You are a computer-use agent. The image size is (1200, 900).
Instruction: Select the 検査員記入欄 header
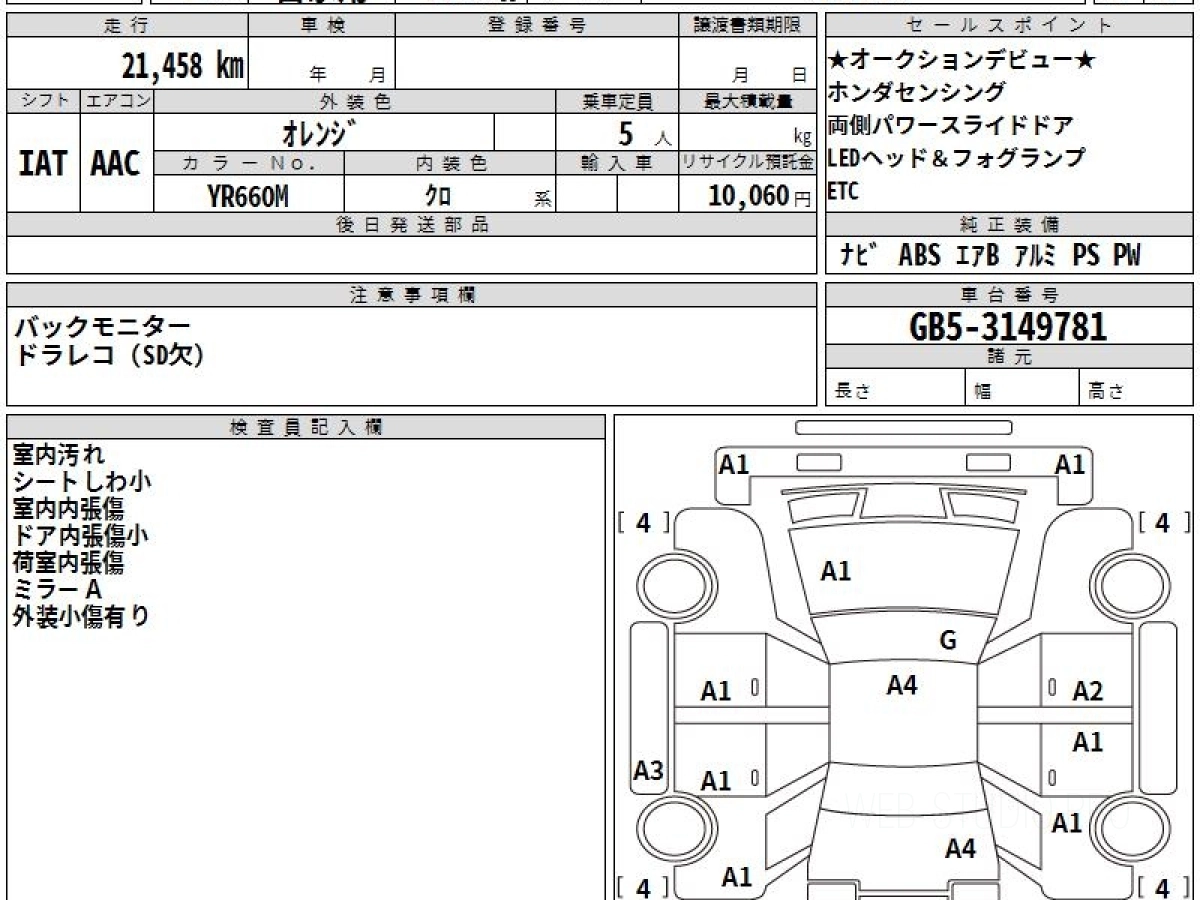[306, 426]
